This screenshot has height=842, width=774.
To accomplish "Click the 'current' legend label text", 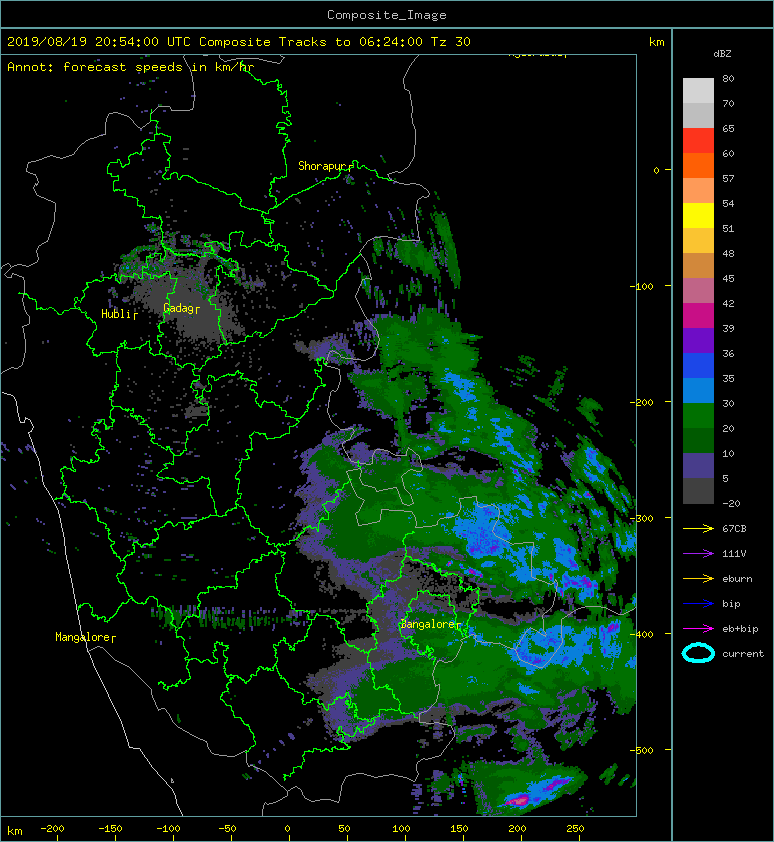I will (x=743, y=654).
